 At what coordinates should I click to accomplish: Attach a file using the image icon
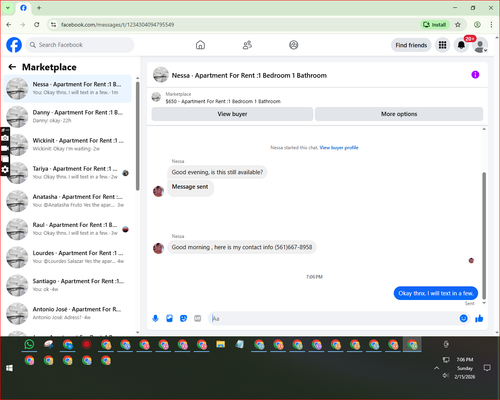(169, 319)
